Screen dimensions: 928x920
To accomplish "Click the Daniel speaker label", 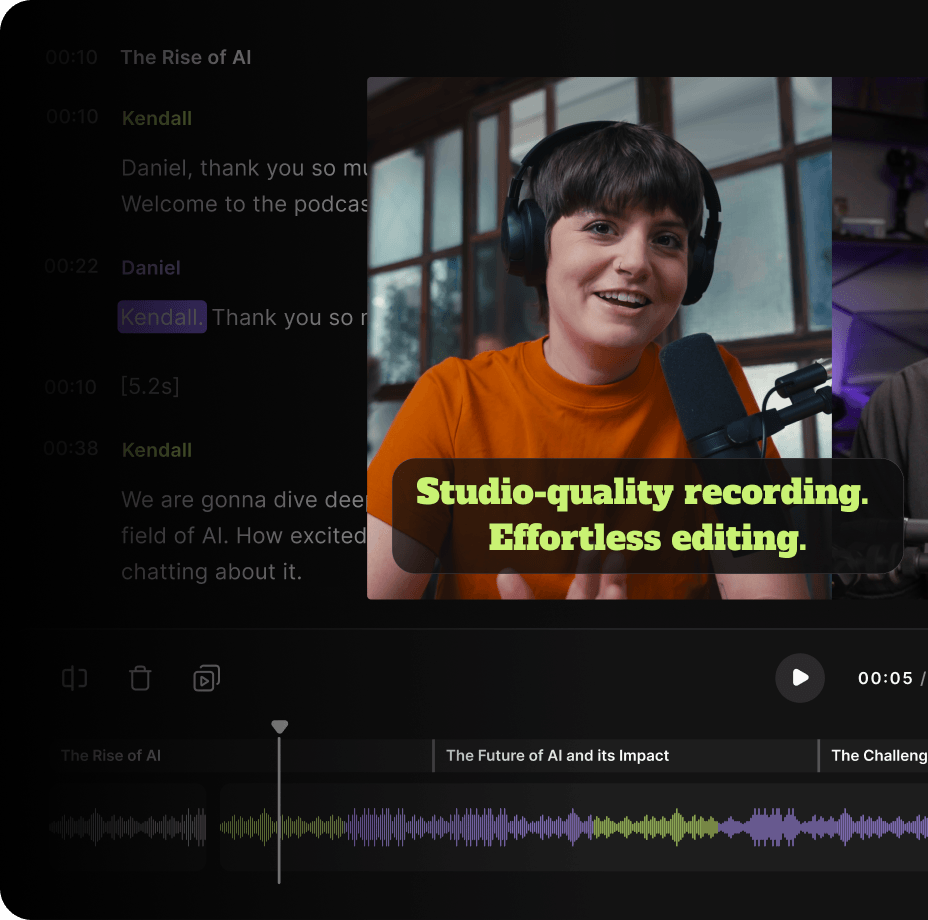I will 151,268.
